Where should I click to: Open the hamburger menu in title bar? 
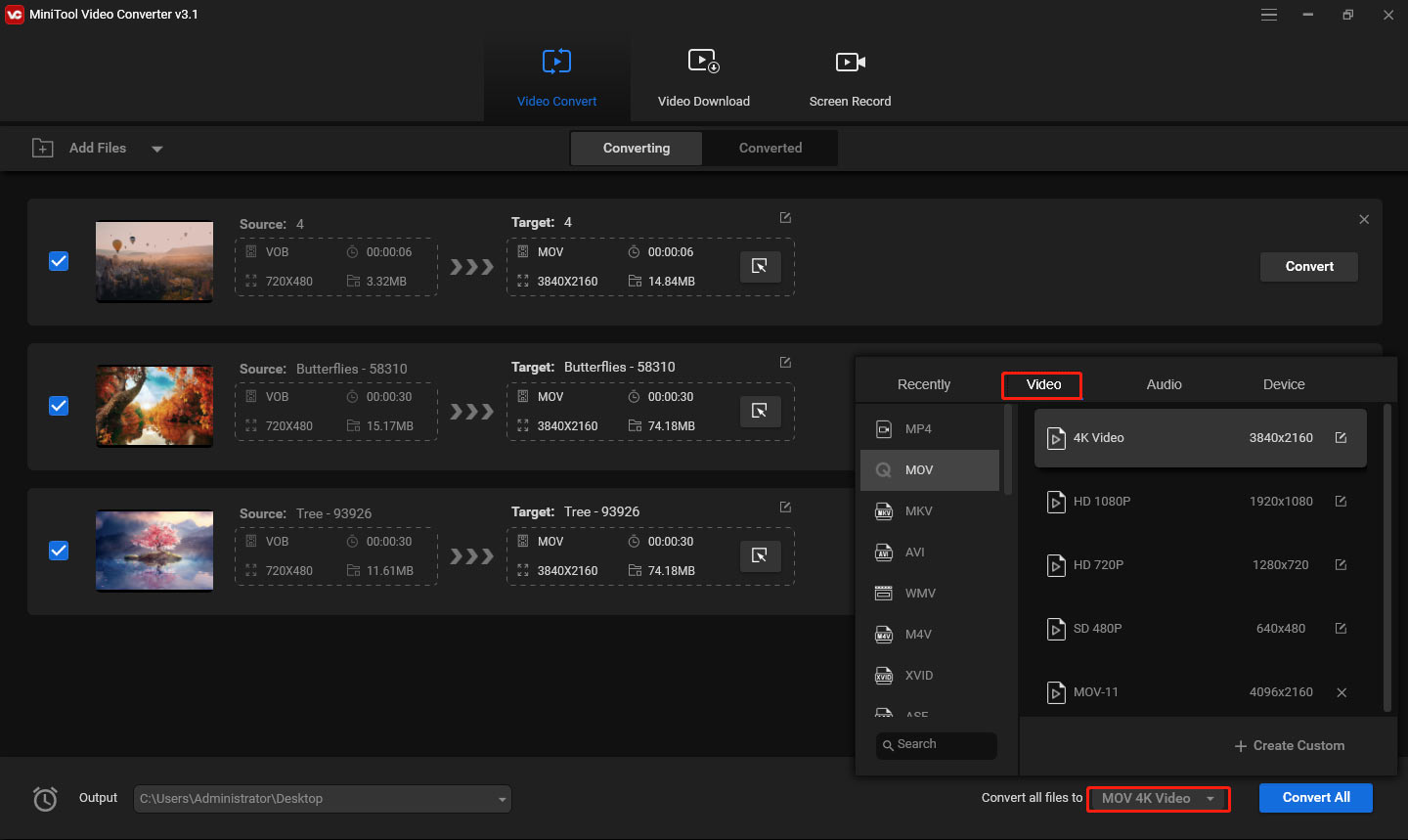tap(1269, 15)
